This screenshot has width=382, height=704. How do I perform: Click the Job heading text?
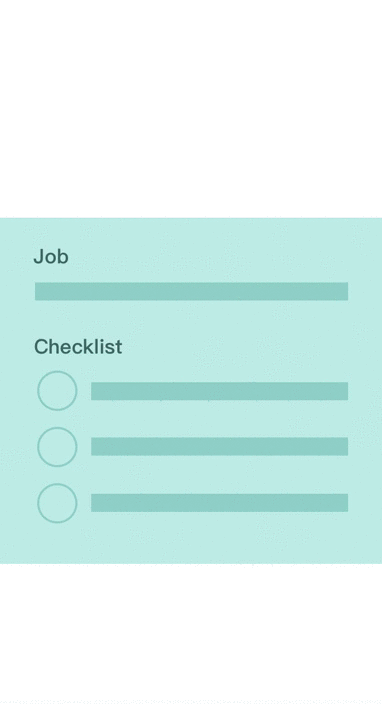pyautogui.click(x=51, y=257)
